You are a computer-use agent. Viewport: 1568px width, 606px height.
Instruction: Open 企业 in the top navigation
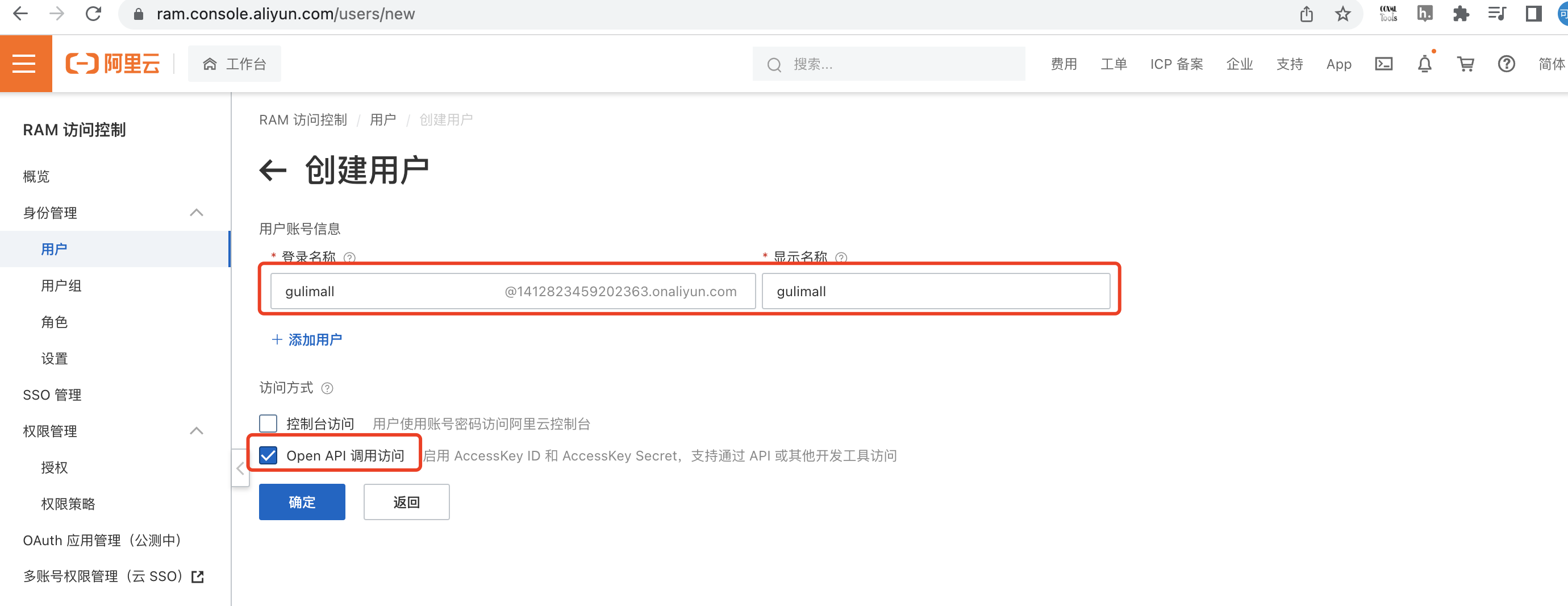click(x=1239, y=64)
